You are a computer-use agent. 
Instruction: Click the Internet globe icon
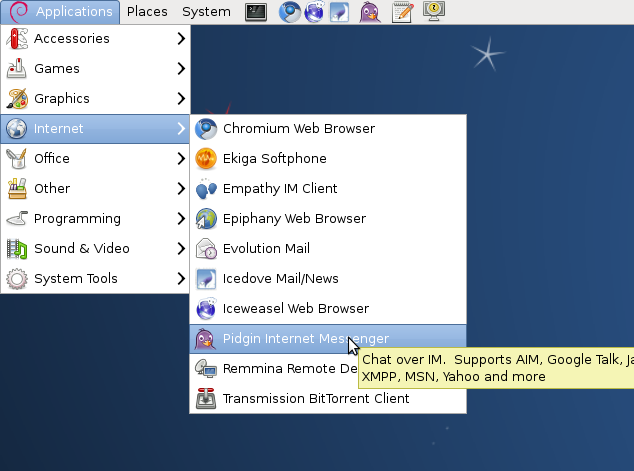[17, 129]
